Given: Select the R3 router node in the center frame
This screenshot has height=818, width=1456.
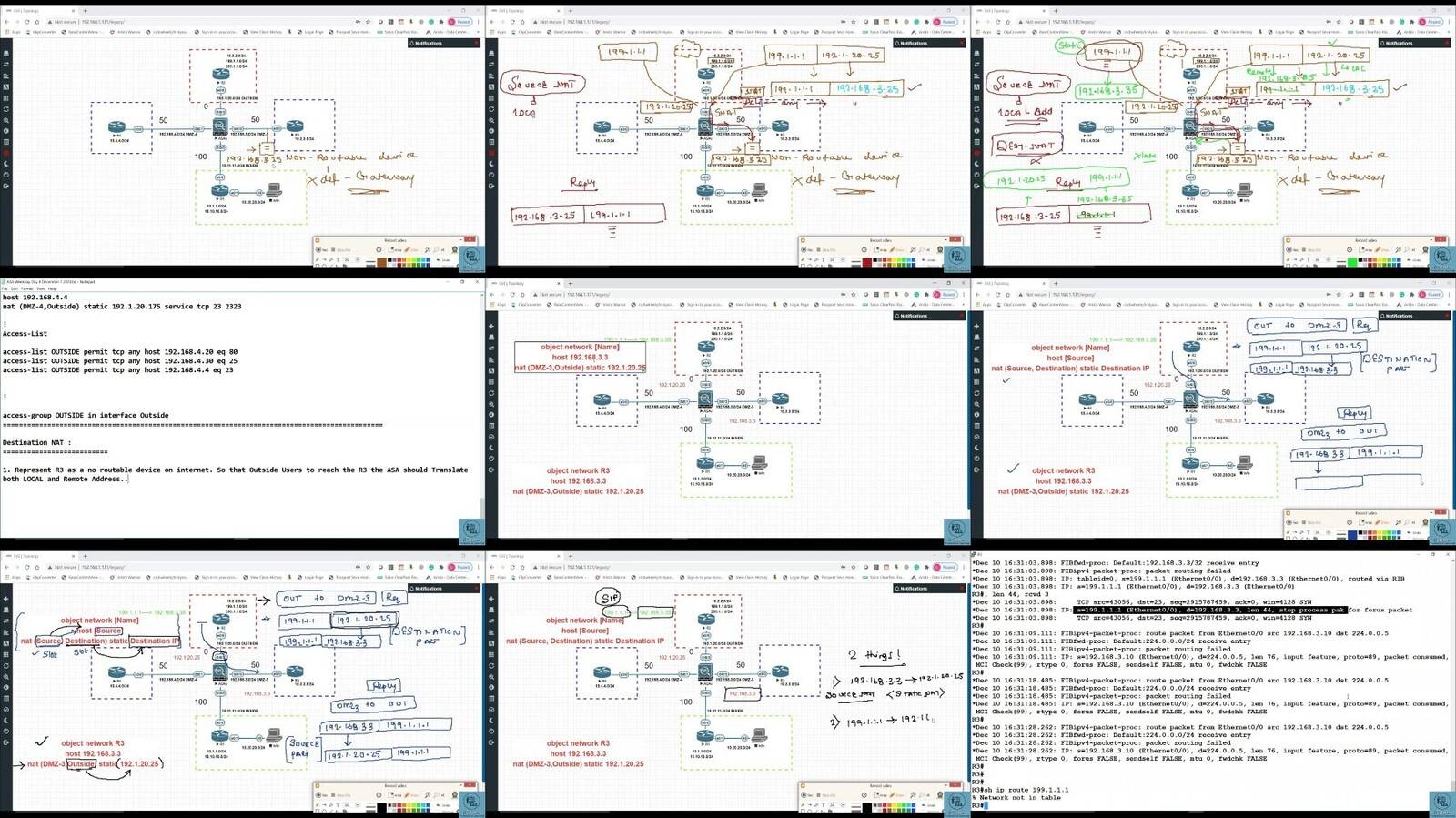Looking at the screenshot, I should click(x=780, y=400).
